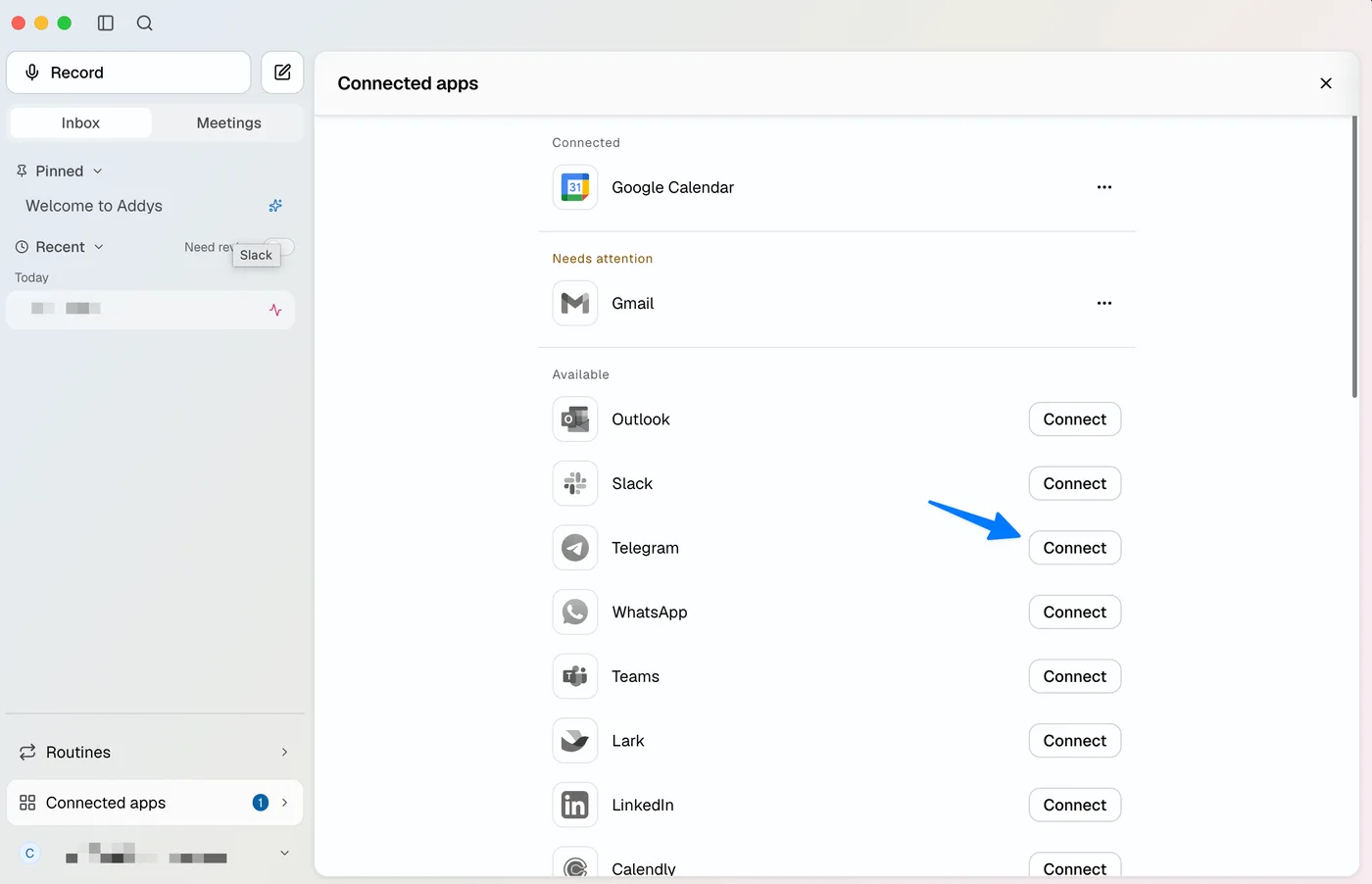Expand the account menu chevron
1372x884 pixels.
coord(284,854)
